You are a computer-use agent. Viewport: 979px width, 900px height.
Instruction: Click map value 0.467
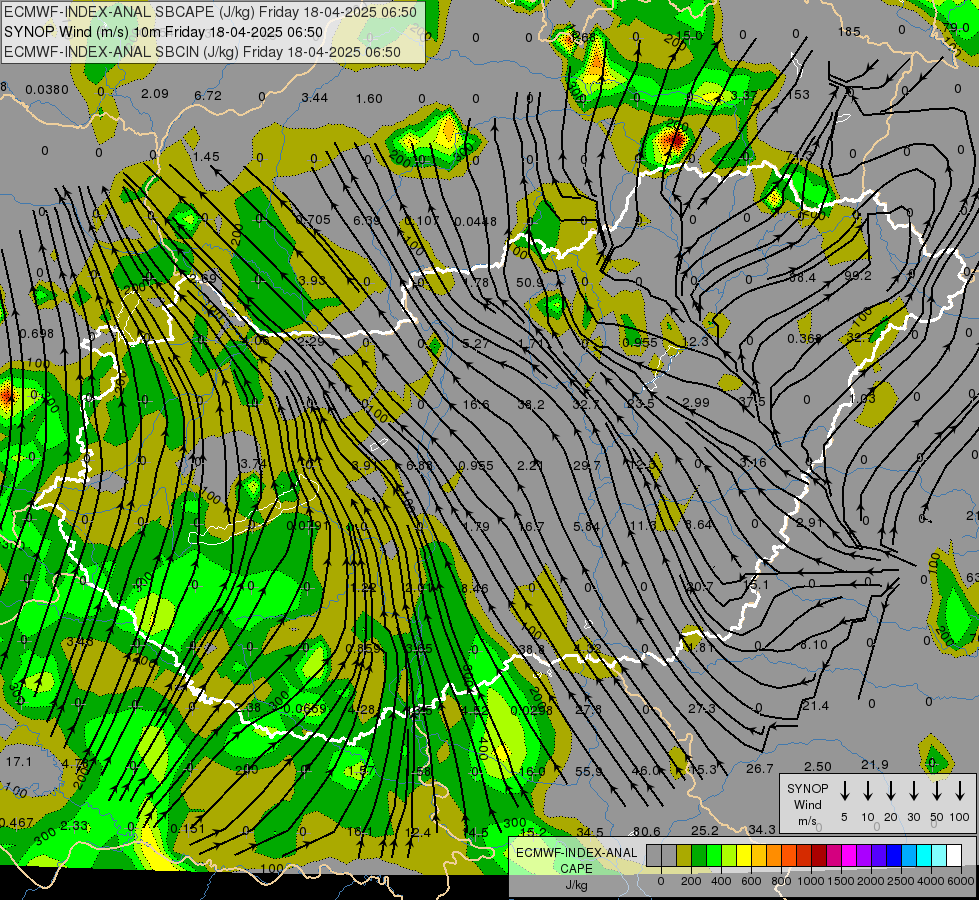tap(17, 823)
